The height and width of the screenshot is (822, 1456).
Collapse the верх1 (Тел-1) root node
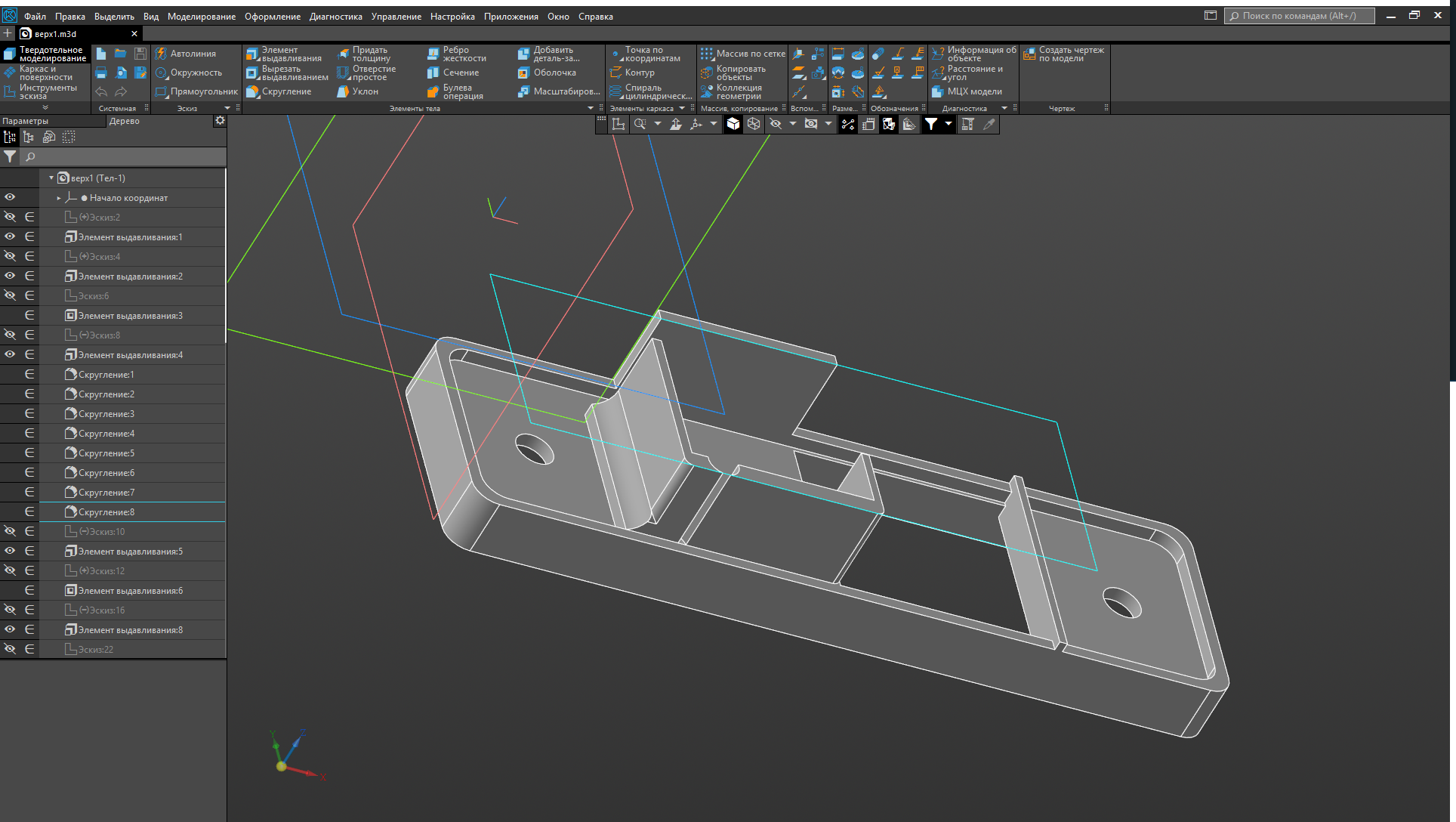51,178
